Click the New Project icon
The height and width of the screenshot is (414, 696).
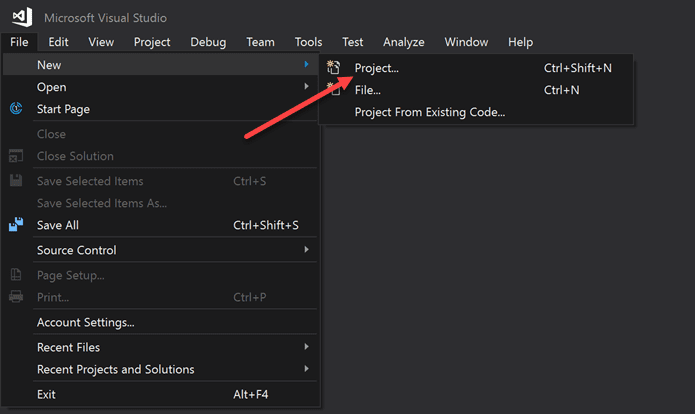coord(335,68)
